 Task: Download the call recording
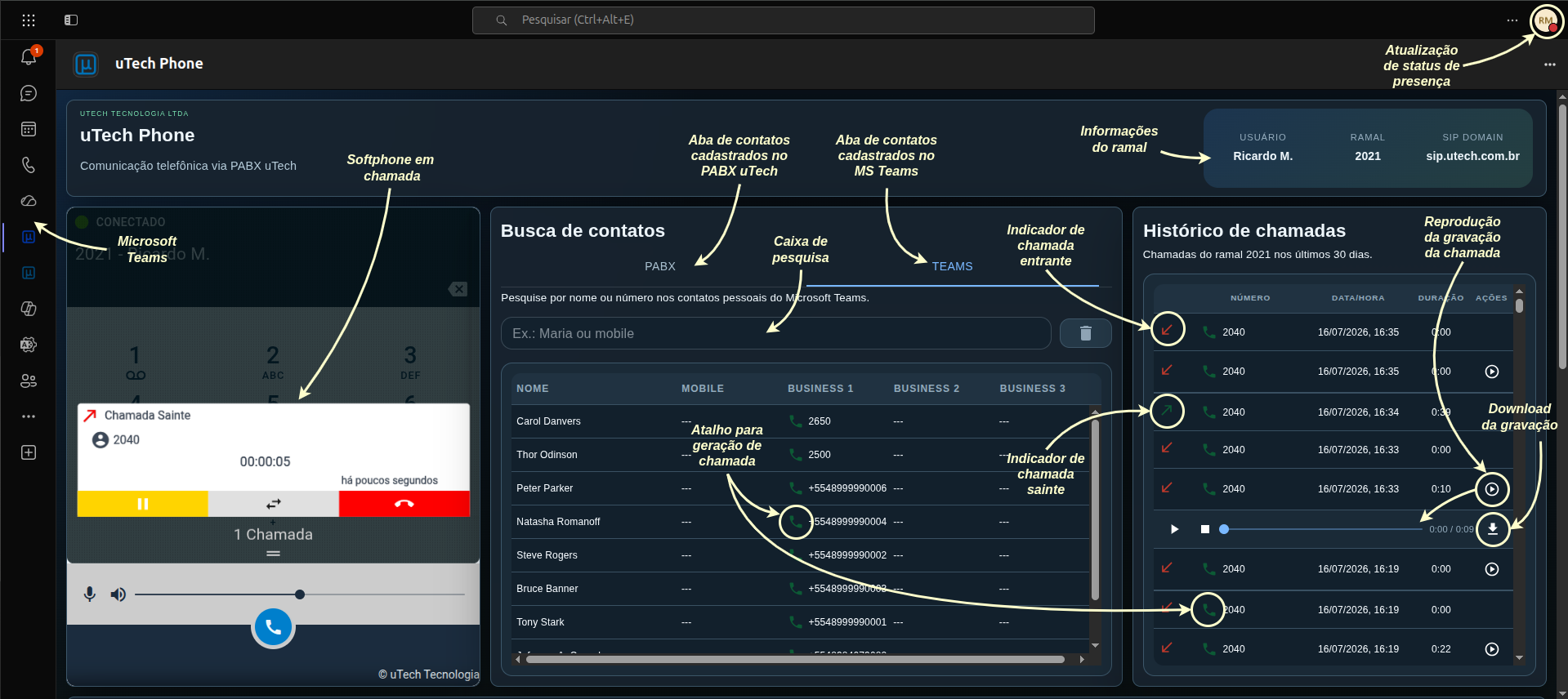(1492, 529)
